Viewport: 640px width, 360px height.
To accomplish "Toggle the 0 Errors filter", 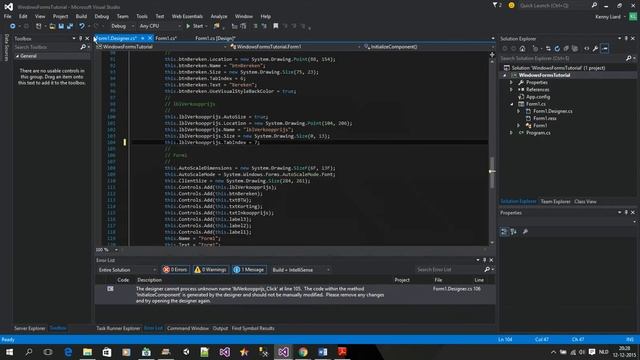I will click(176, 270).
